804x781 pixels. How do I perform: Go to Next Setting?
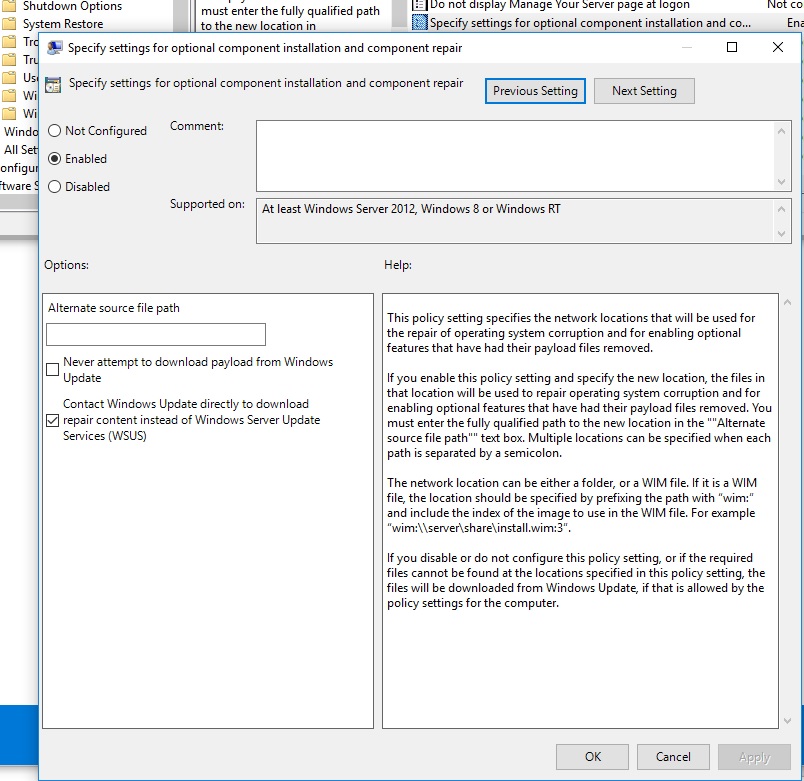point(644,91)
